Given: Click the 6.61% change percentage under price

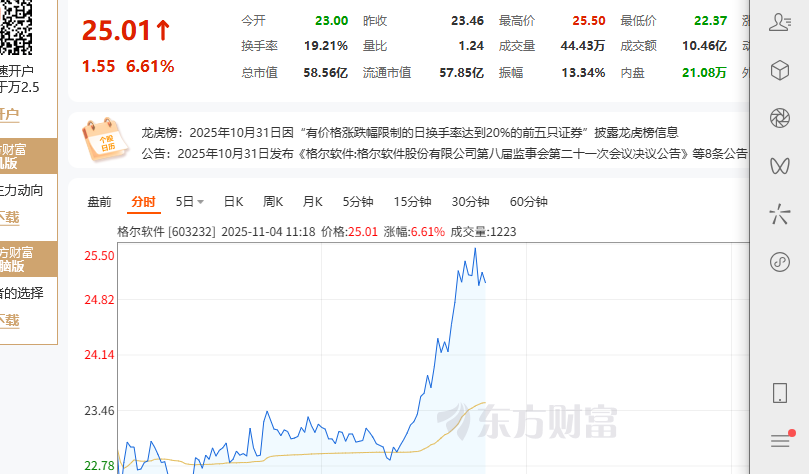Looking at the screenshot, I should [150, 66].
